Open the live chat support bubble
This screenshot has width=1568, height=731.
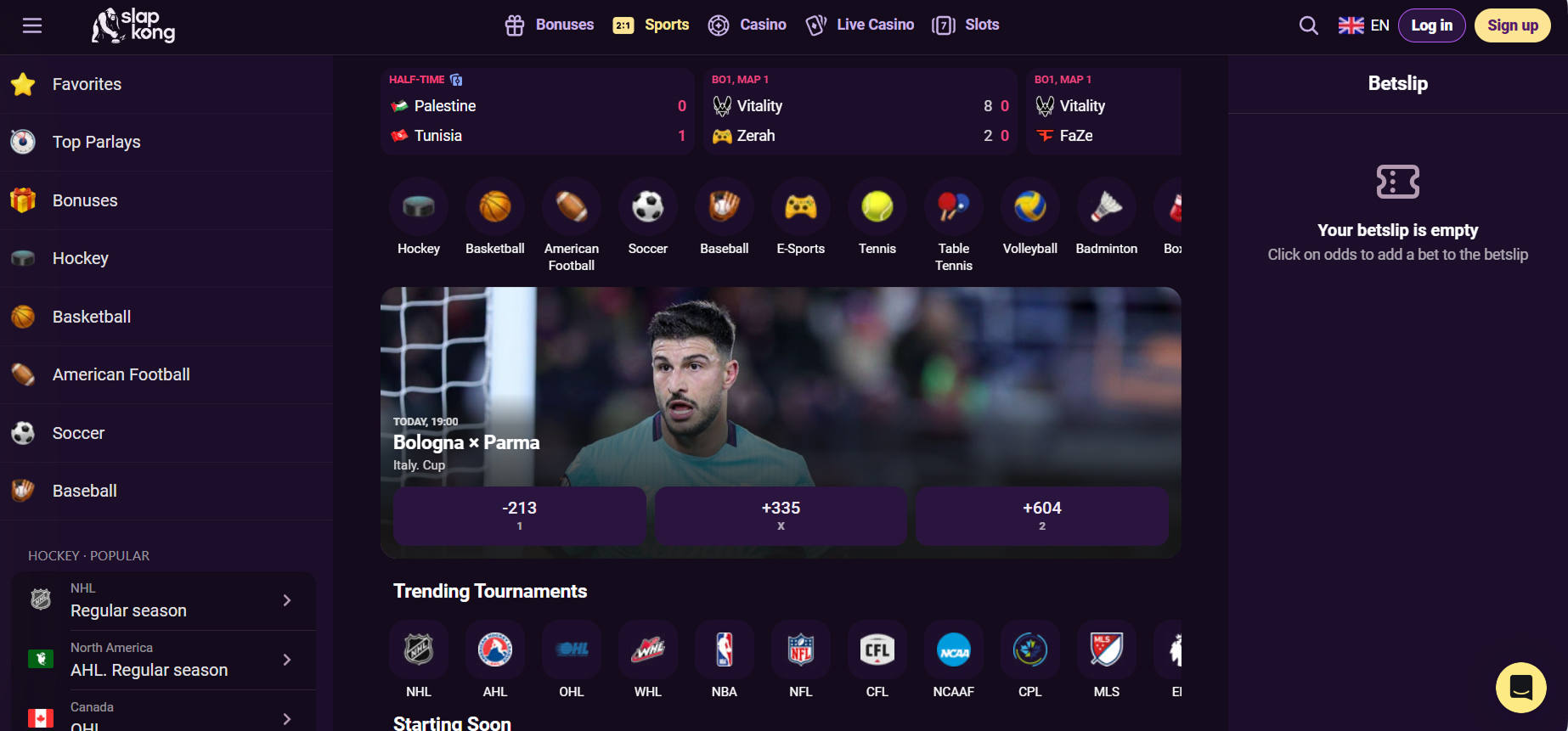click(1521, 688)
